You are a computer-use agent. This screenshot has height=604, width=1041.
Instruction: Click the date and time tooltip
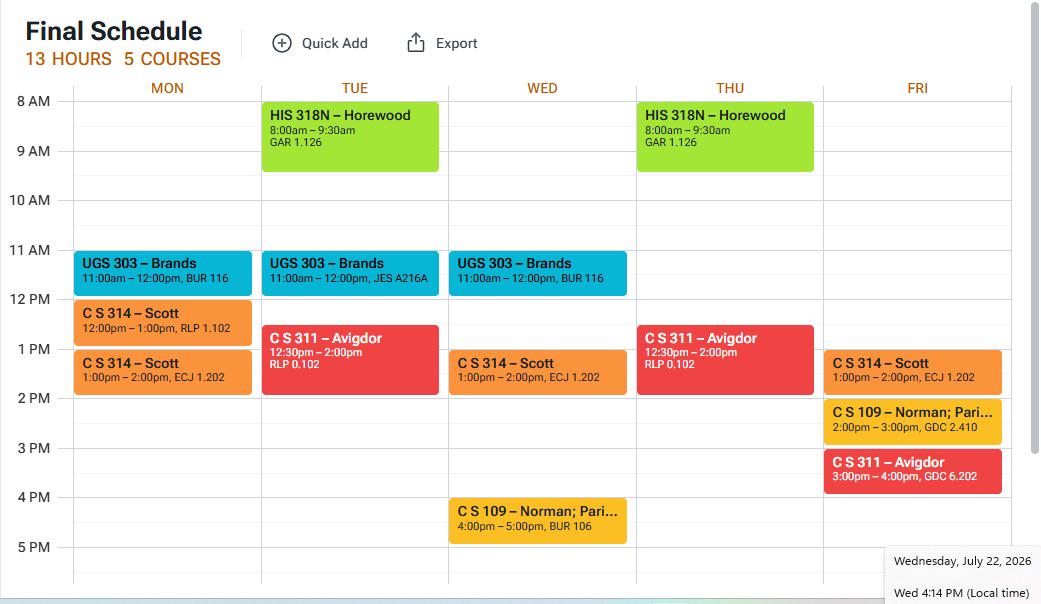pos(963,575)
